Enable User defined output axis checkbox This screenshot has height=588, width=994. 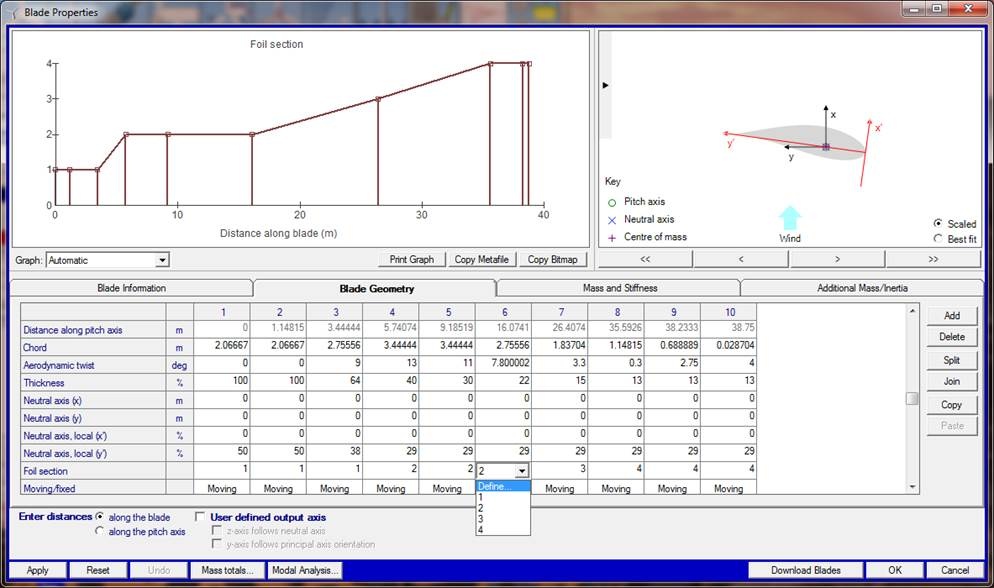pyautogui.click(x=200, y=516)
